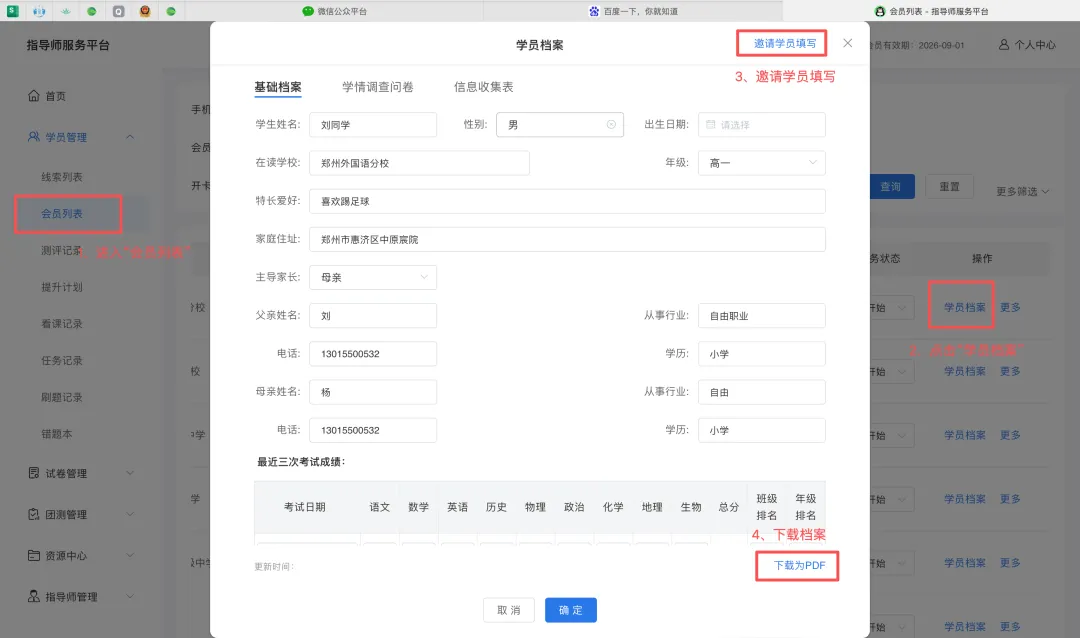The image size is (1080, 638).
Task: Open the 团测管理 sidebar icon
Action: (x=35, y=514)
